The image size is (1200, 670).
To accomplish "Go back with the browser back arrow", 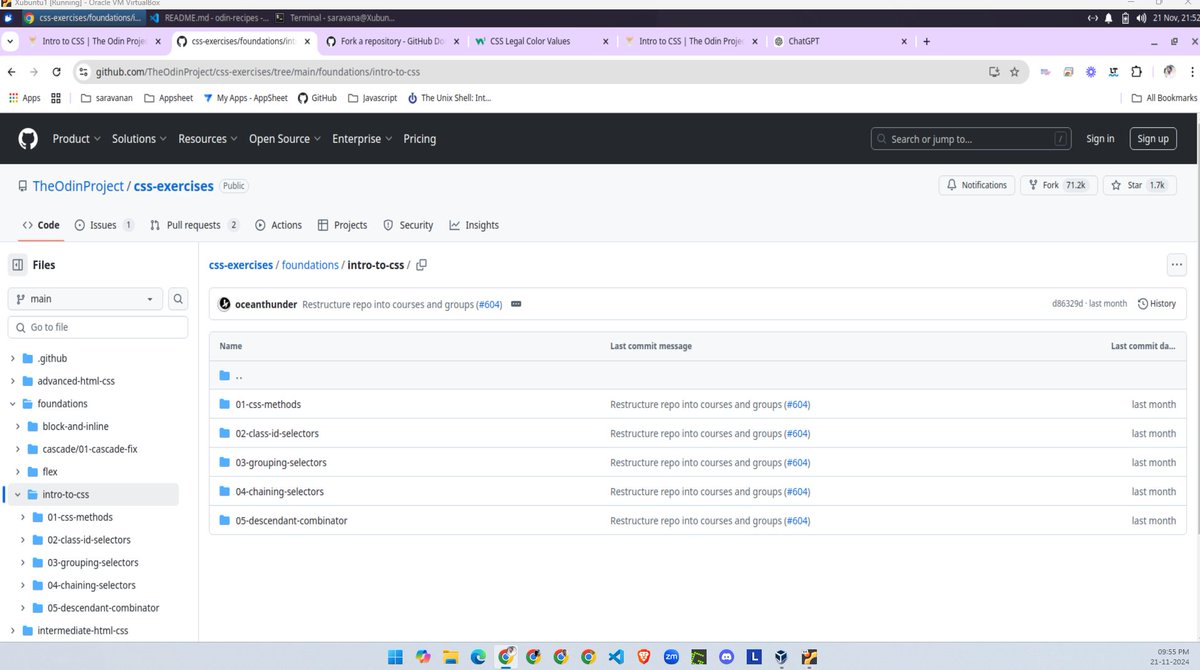I will pos(12,72).
